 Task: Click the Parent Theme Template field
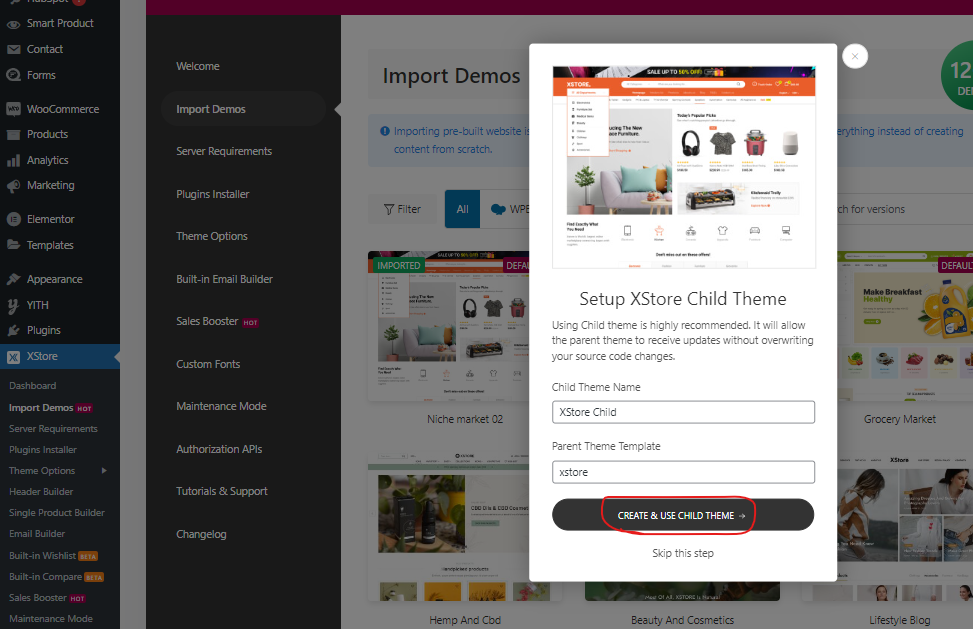pyautogui.click(x=683, y=472)
